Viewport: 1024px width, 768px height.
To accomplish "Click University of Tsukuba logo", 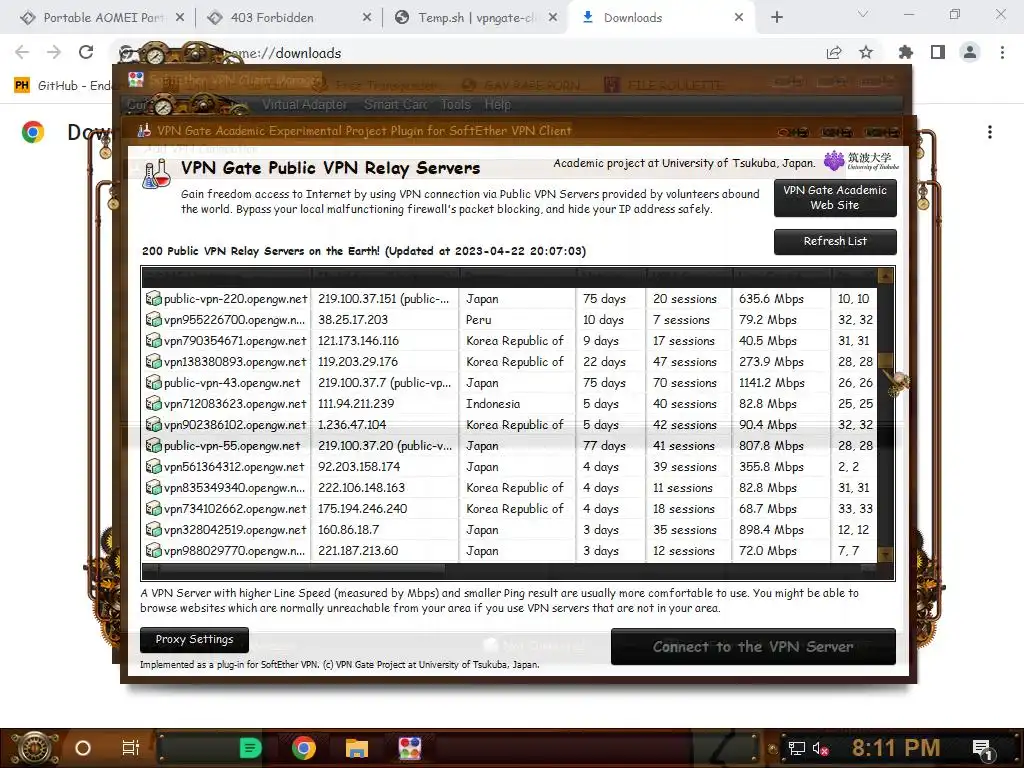I will point(861,161).
